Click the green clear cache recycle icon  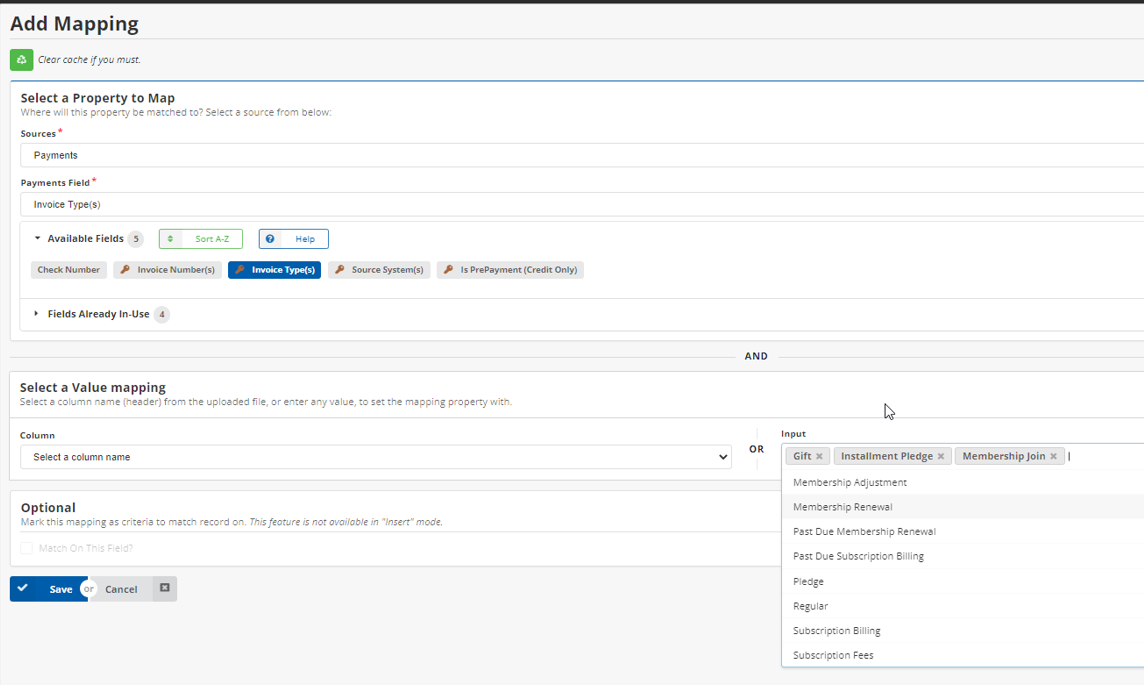click(21, 60)
